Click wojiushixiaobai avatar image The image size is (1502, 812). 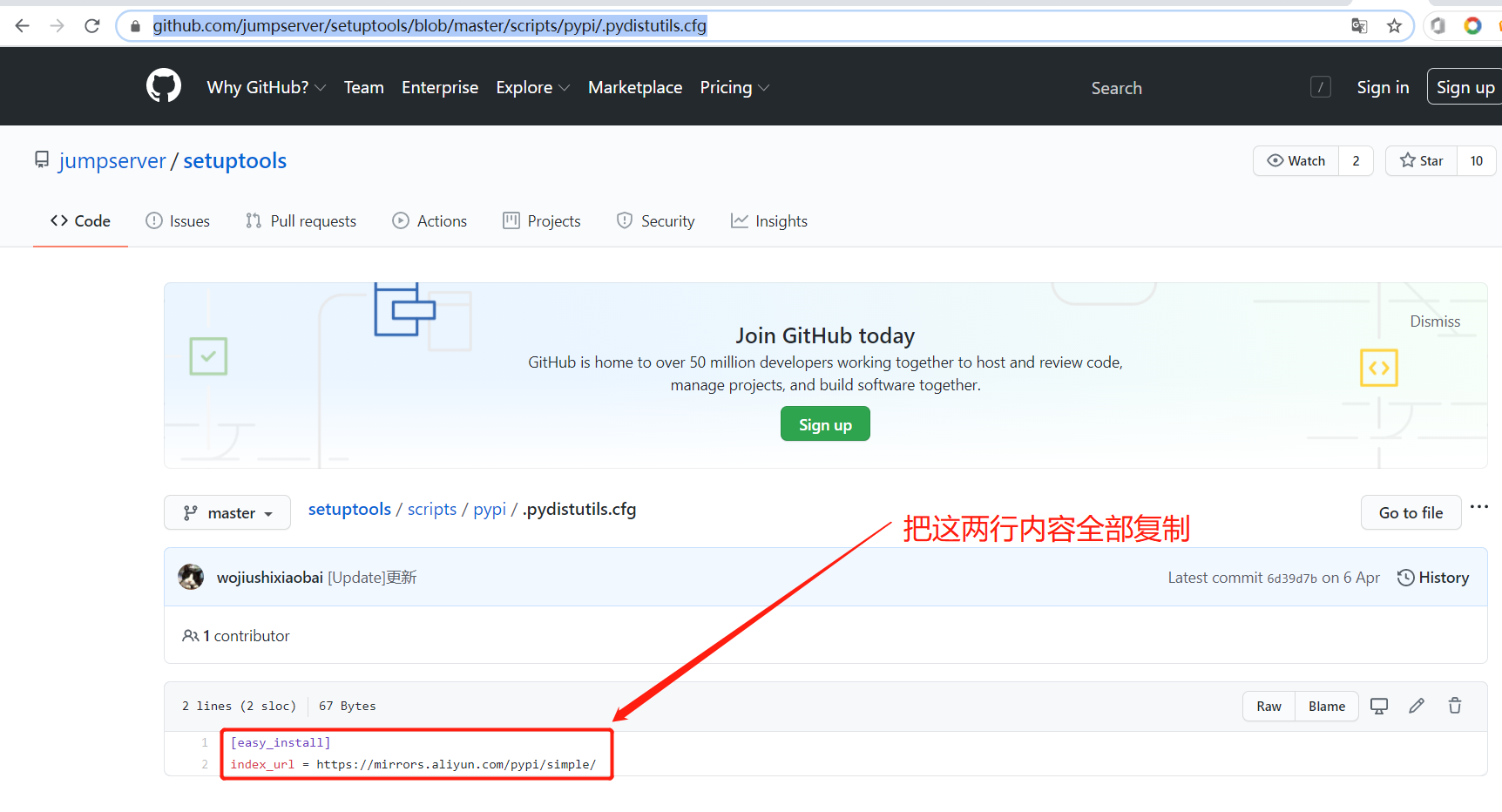point(191,577)
